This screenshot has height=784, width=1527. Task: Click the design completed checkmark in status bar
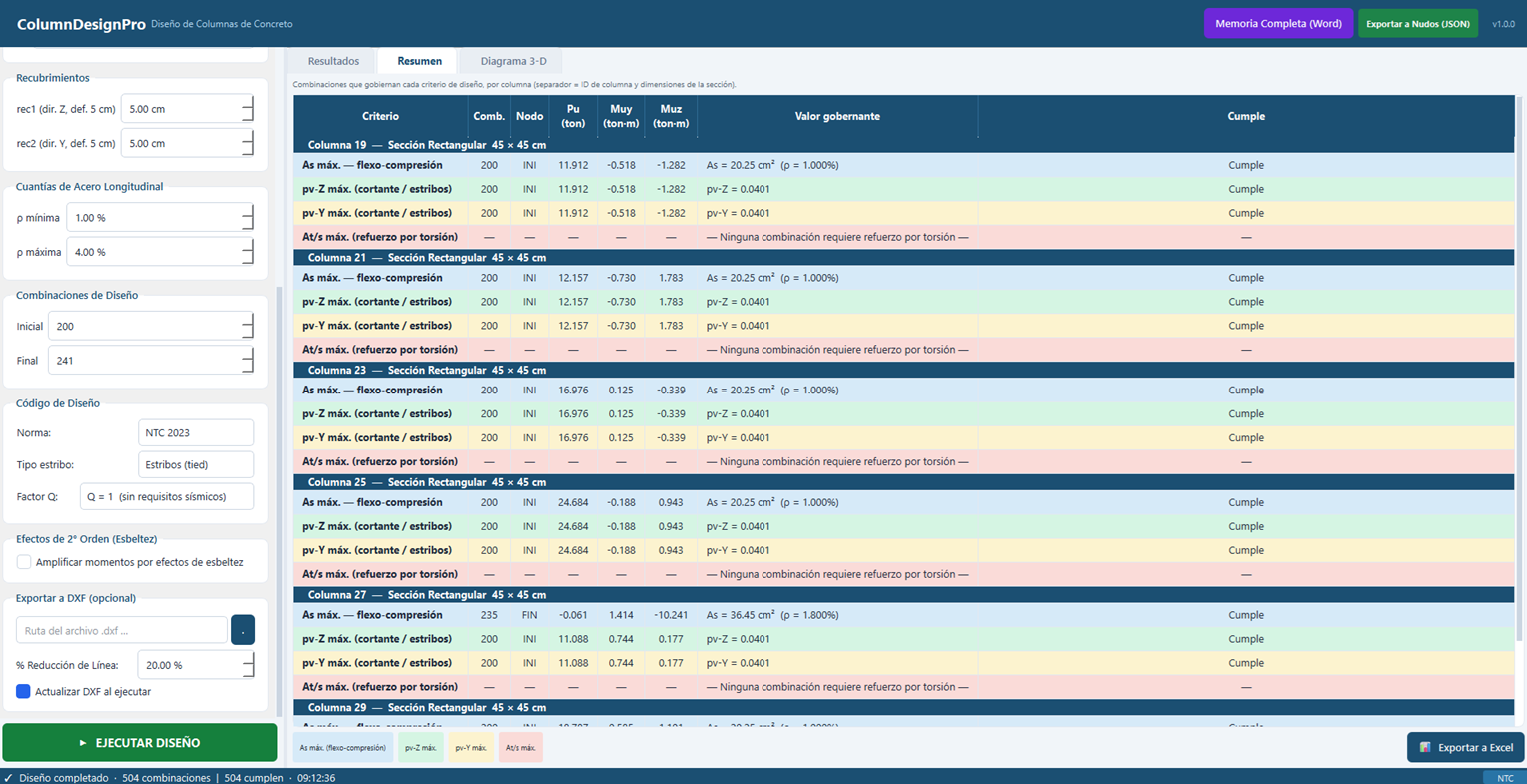click(8, 778)
